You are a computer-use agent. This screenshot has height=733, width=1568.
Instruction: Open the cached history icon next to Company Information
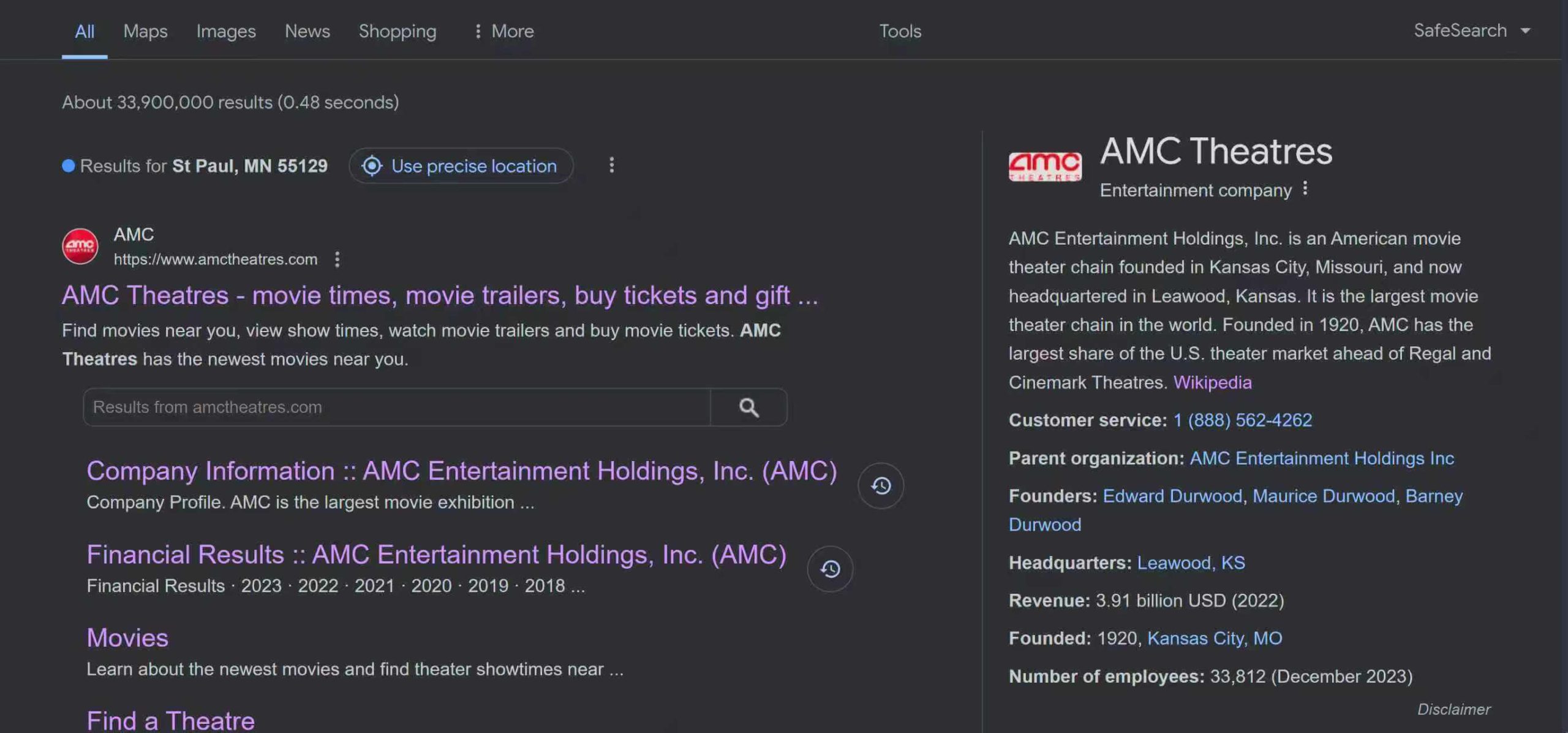pyautogui.click(x=880, y=485)
